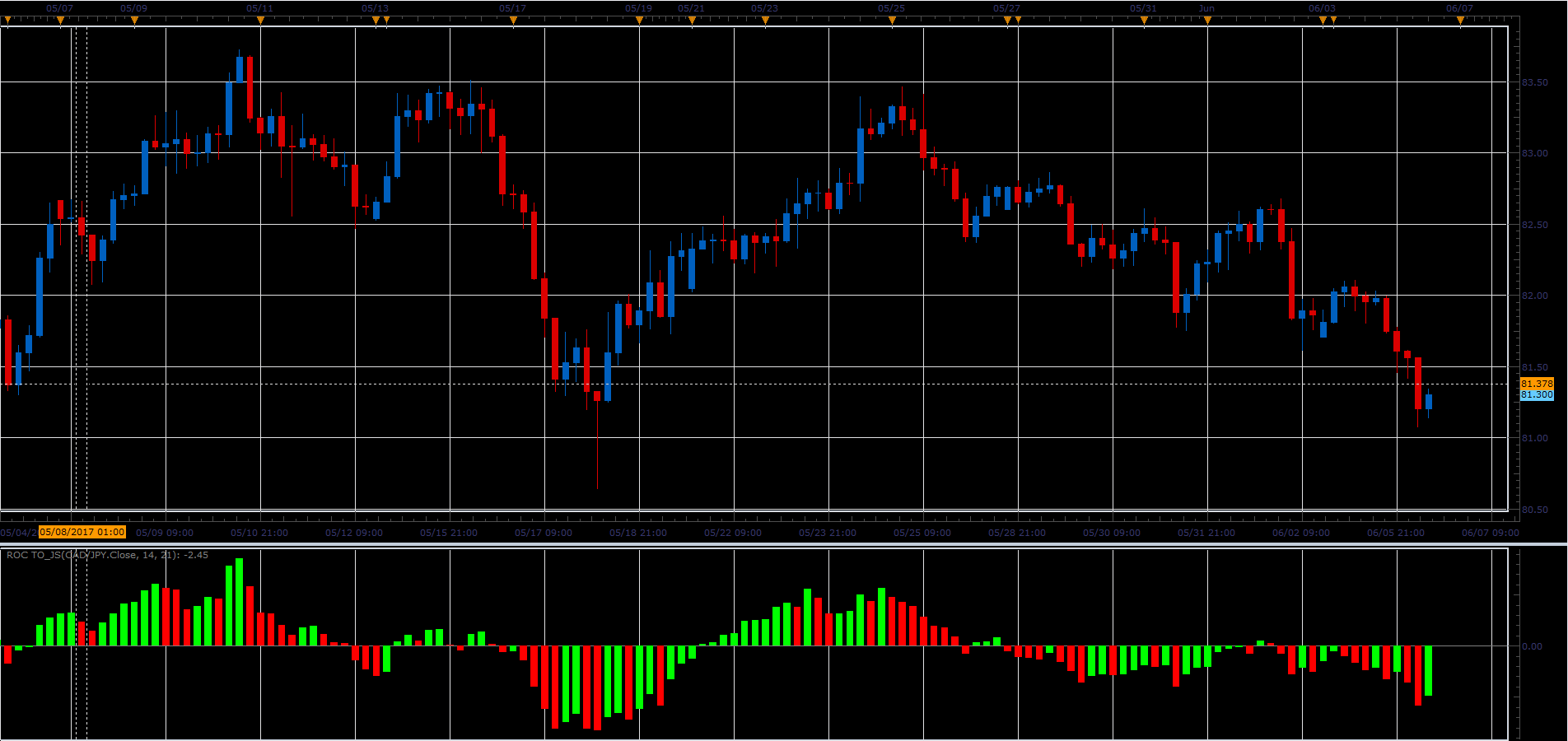
Task: Click the 05/27 date label on the top axis
Action: [1006, 8]
